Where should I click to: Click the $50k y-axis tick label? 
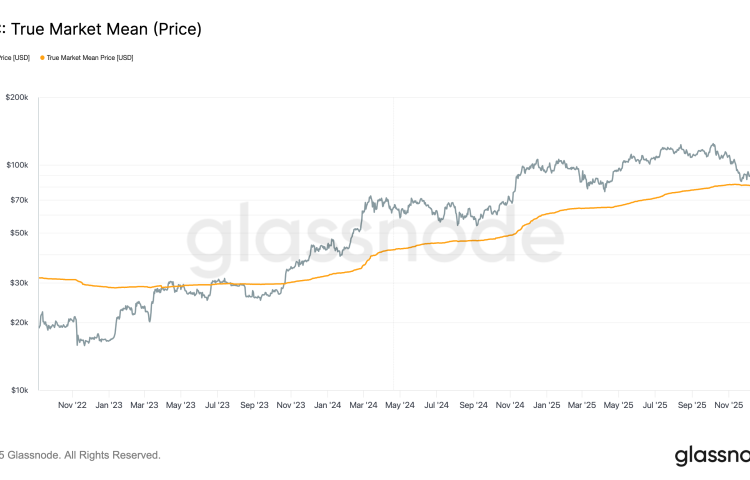(x=20, y=233)
